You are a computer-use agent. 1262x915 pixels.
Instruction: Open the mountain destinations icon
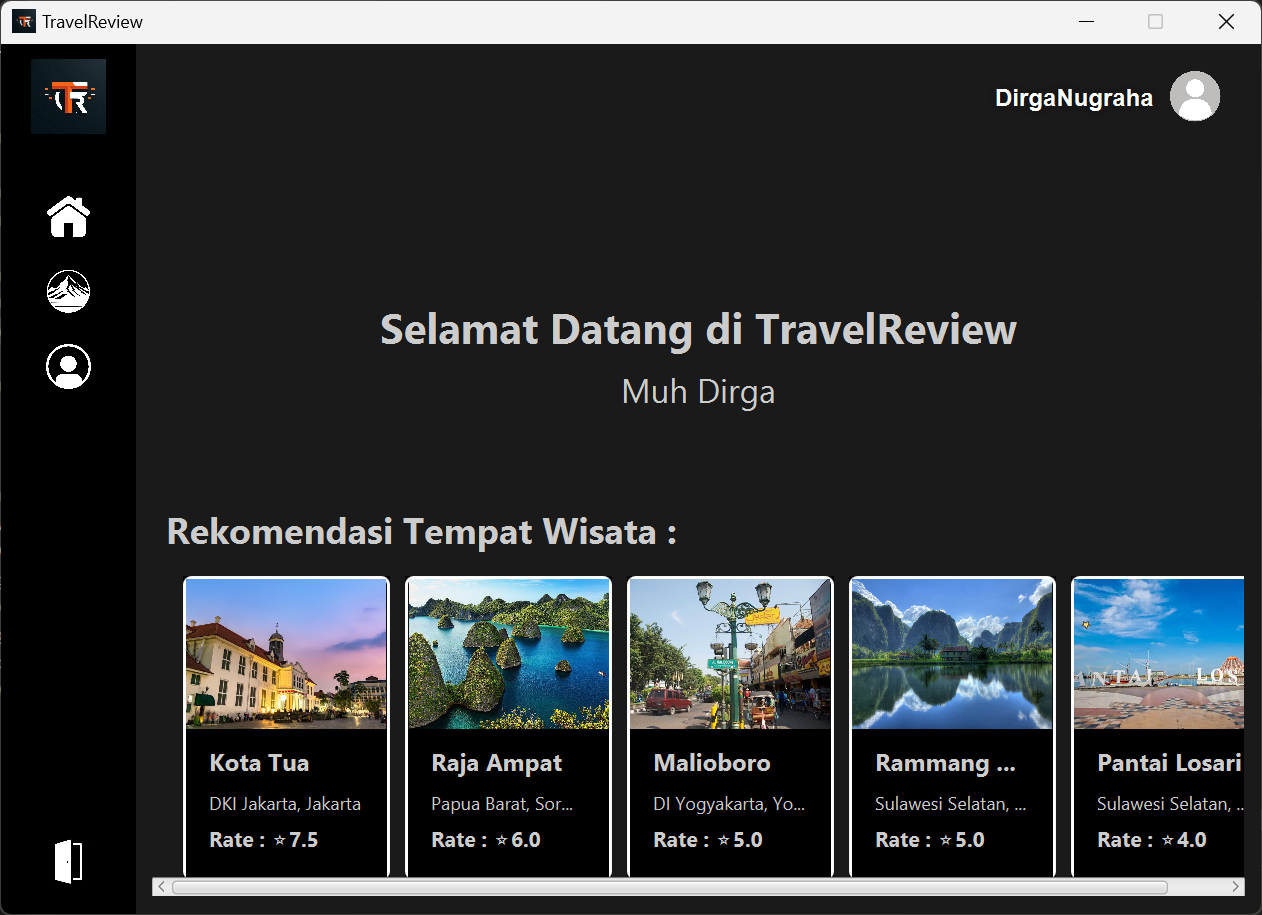pyautogui.click(x=68, y=291)
